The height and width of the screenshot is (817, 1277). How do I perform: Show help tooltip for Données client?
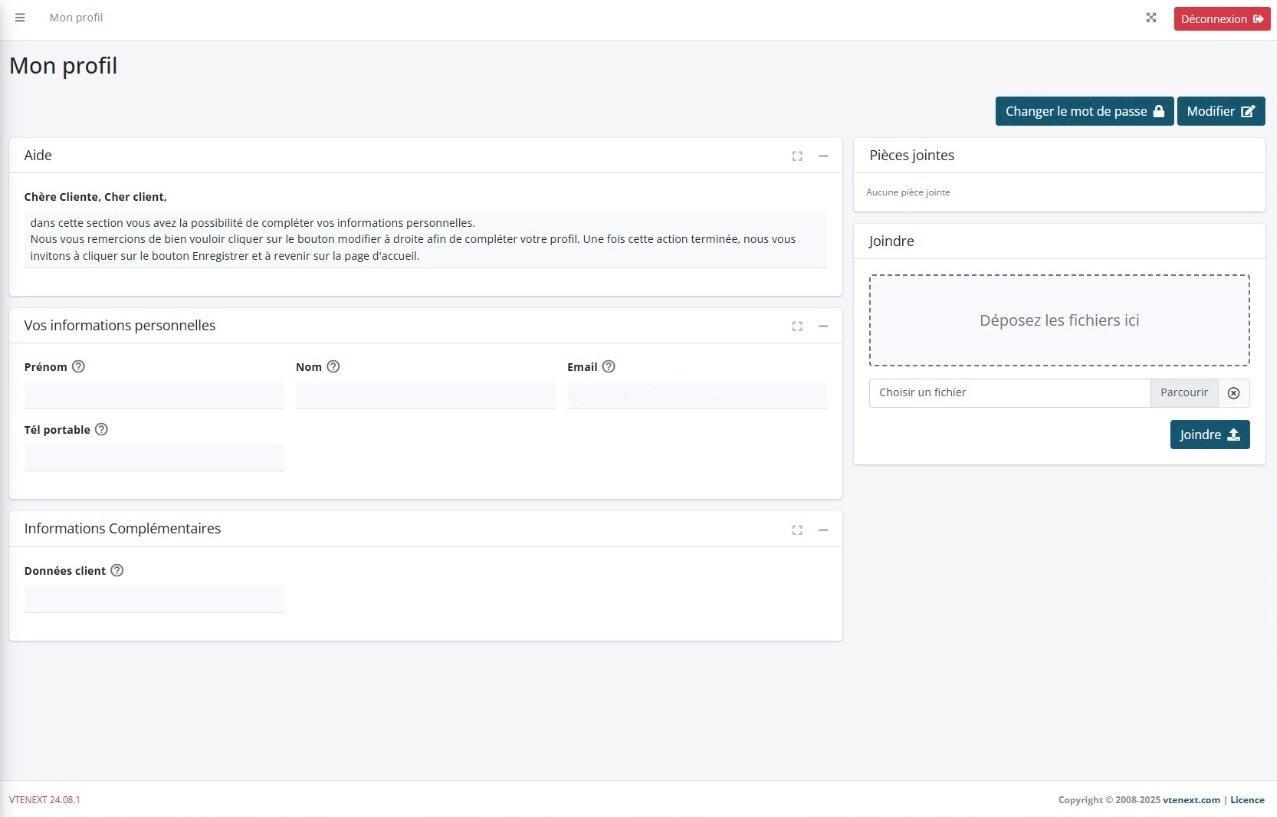pos(117,571)
